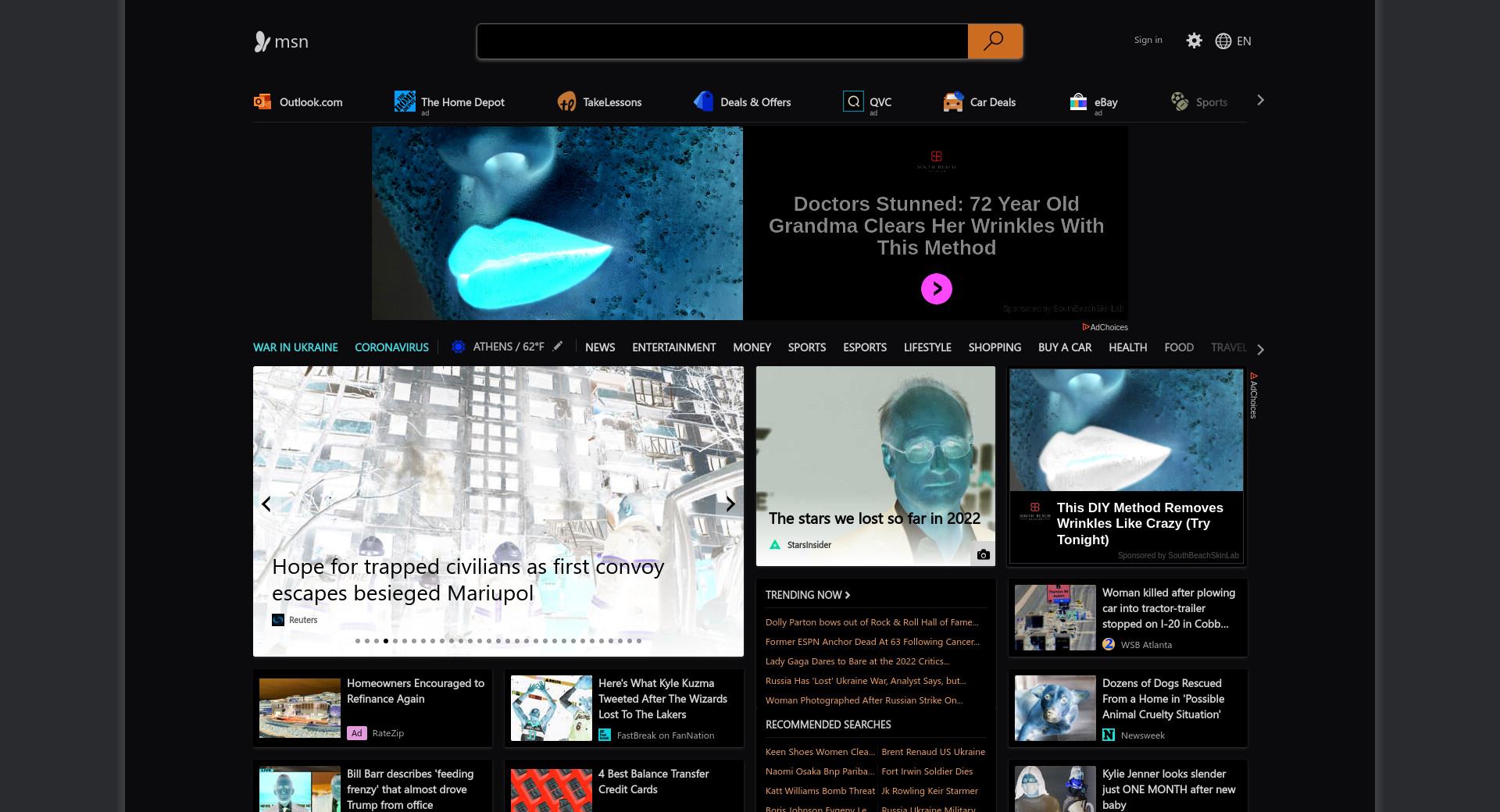Search Keen Shoes Women recommended link
The image size is (1500, 812).
coord(820,752)
